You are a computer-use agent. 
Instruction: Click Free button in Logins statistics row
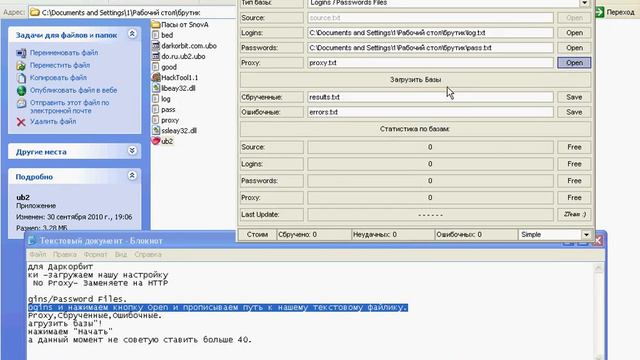[x=574, y=164]
